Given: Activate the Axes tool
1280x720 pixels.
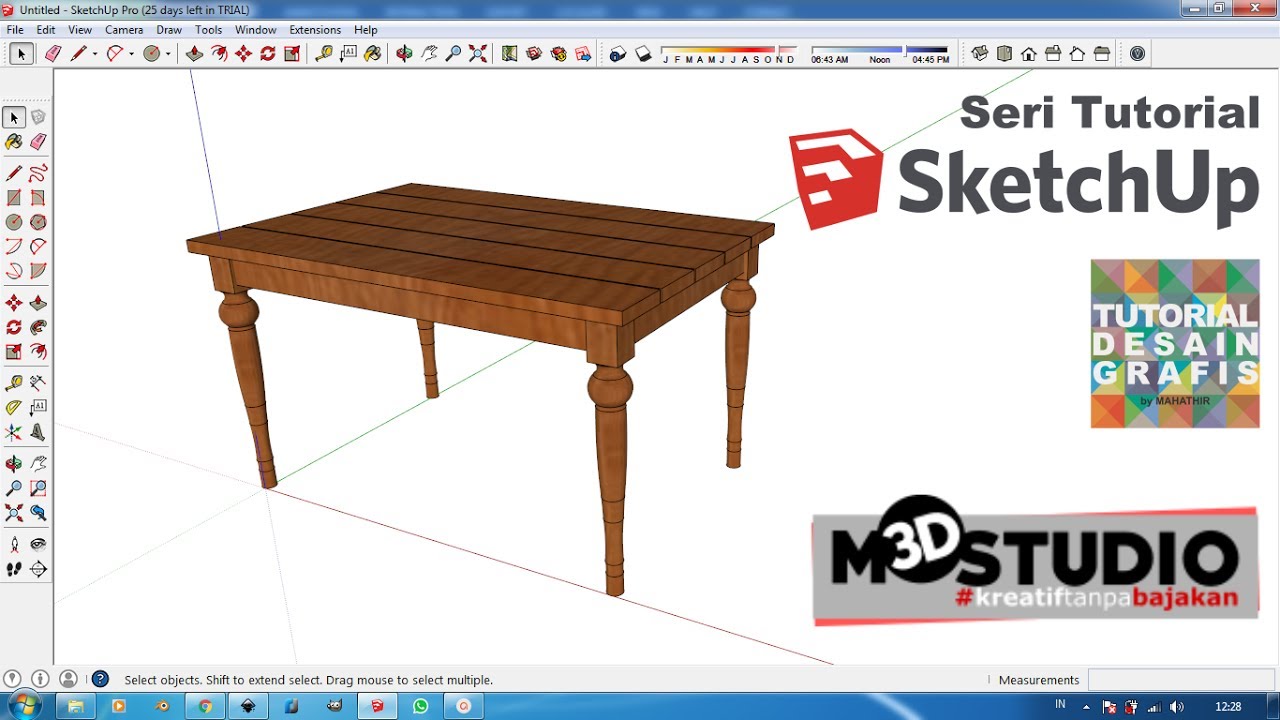Looking at the screenshot, I should pyautogui.click(x=14, y=433).
